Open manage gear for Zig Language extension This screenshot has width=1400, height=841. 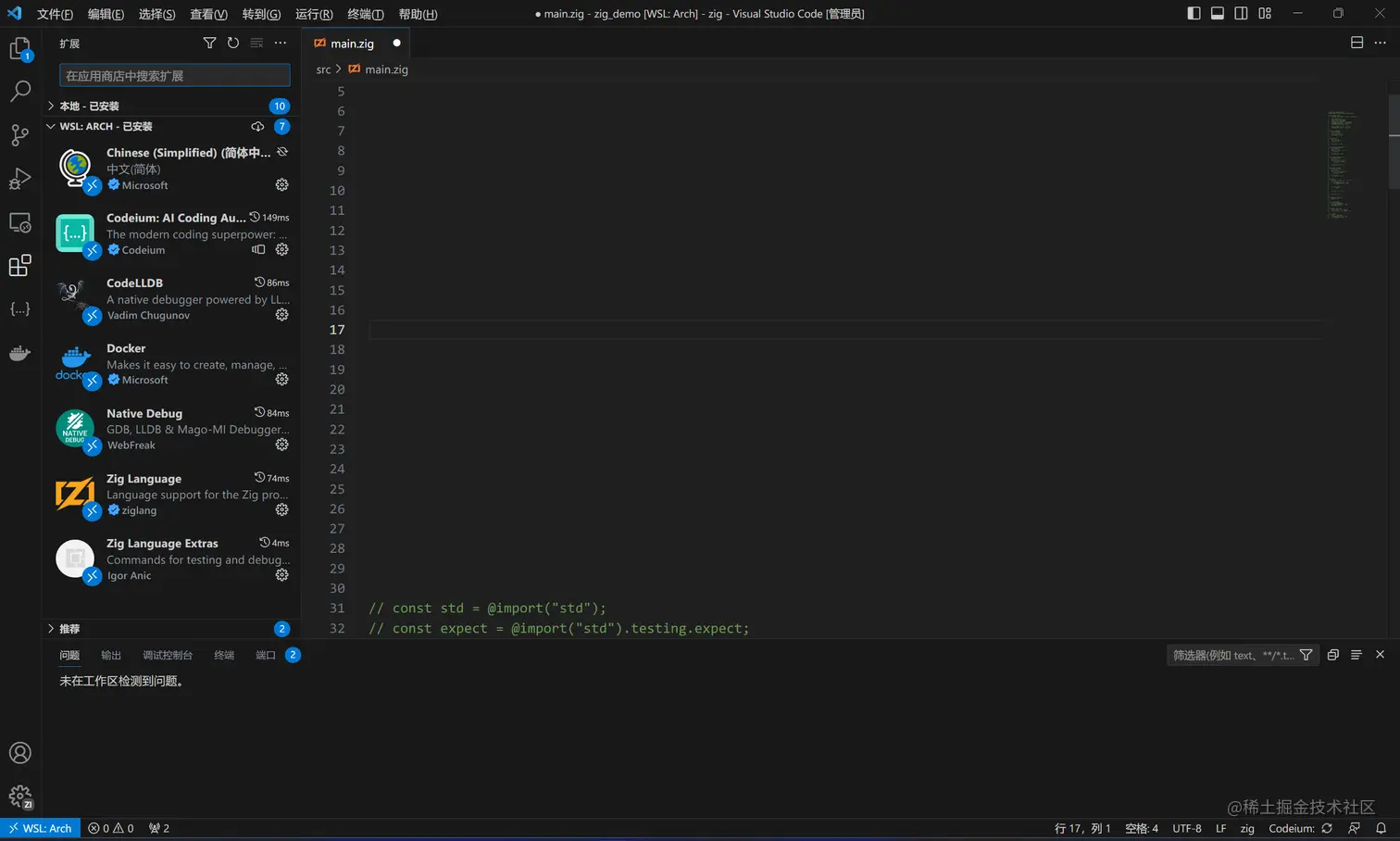point(282,509)
